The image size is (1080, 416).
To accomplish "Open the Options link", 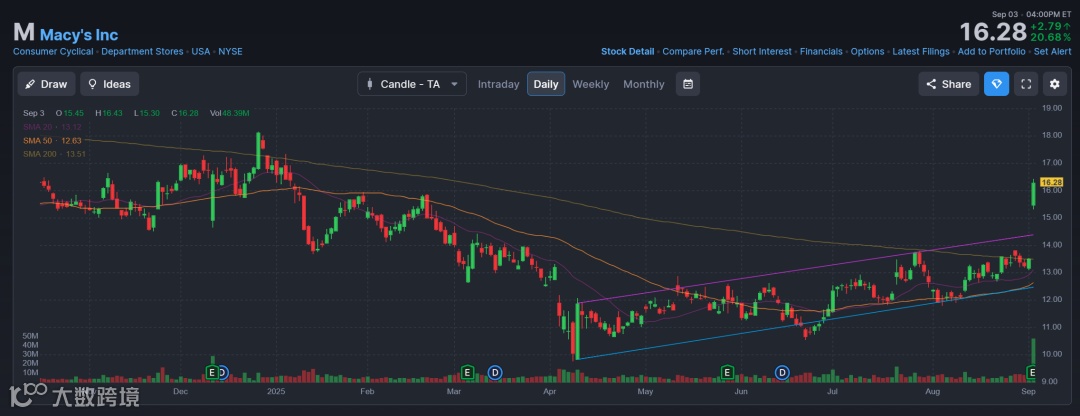I will pyautogui.click(x=867, y=52).
